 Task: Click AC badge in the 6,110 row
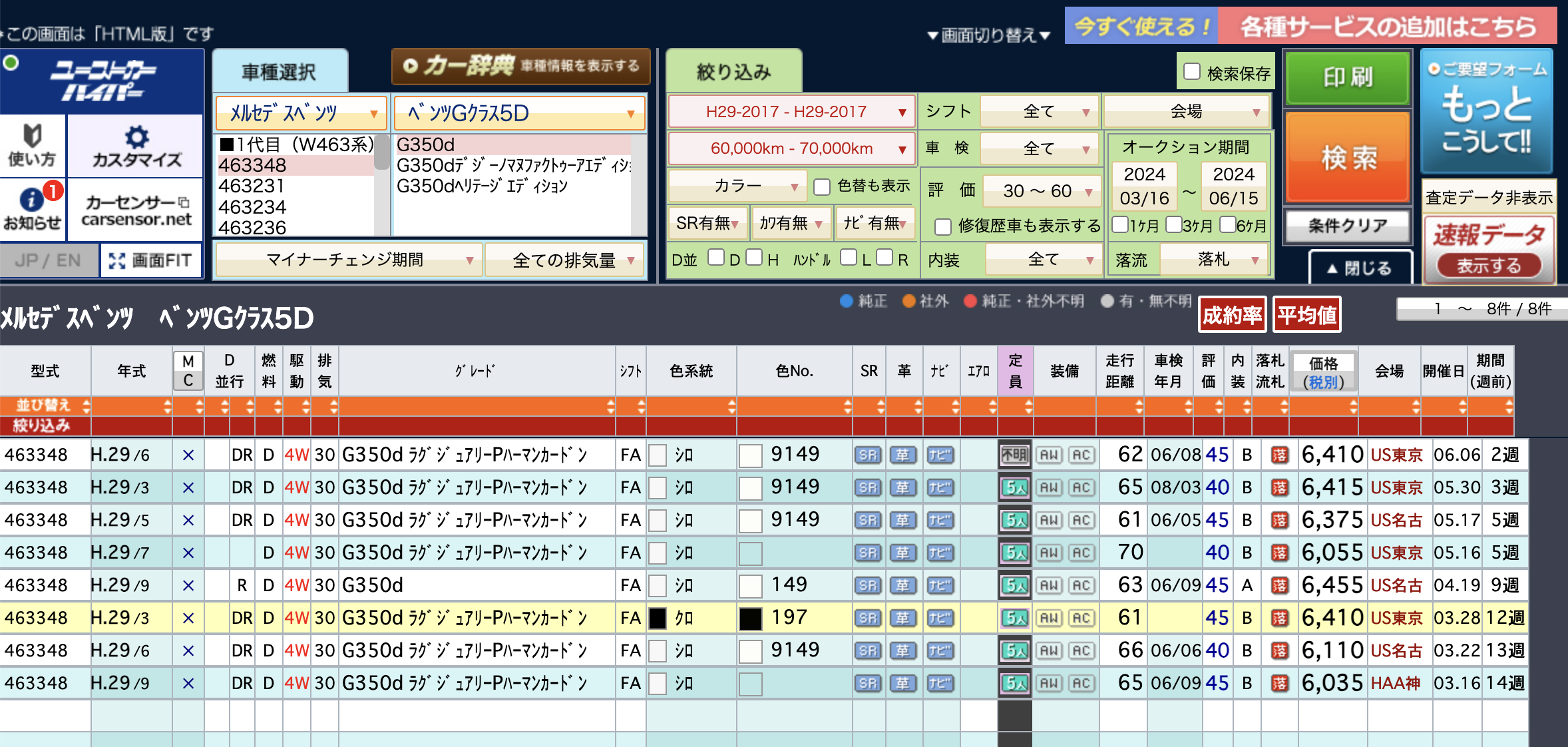point(1081,651)
